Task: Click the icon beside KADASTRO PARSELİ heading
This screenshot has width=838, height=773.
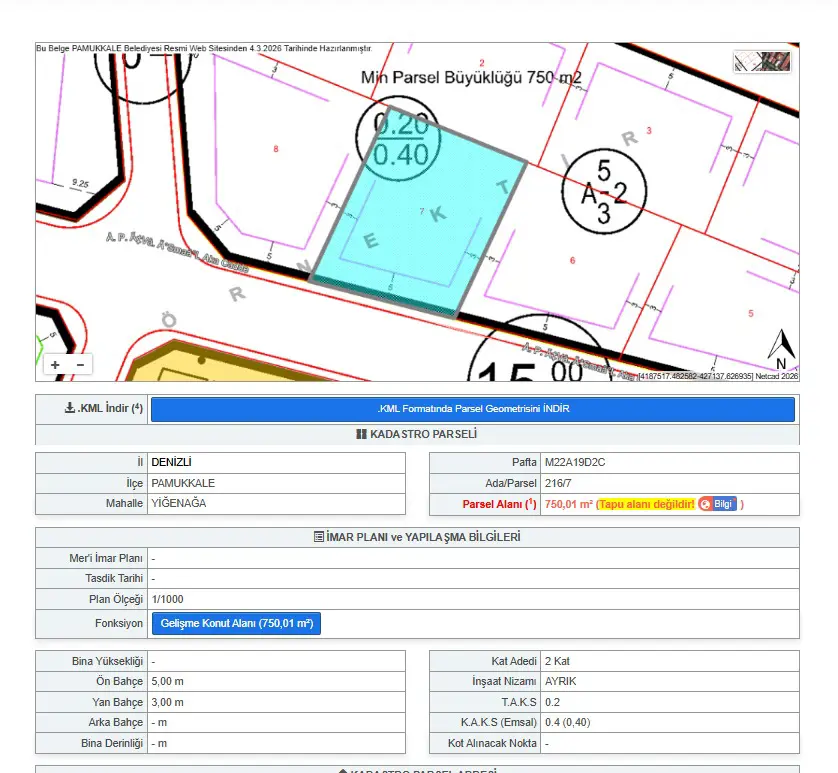Action: click(361, 434)
